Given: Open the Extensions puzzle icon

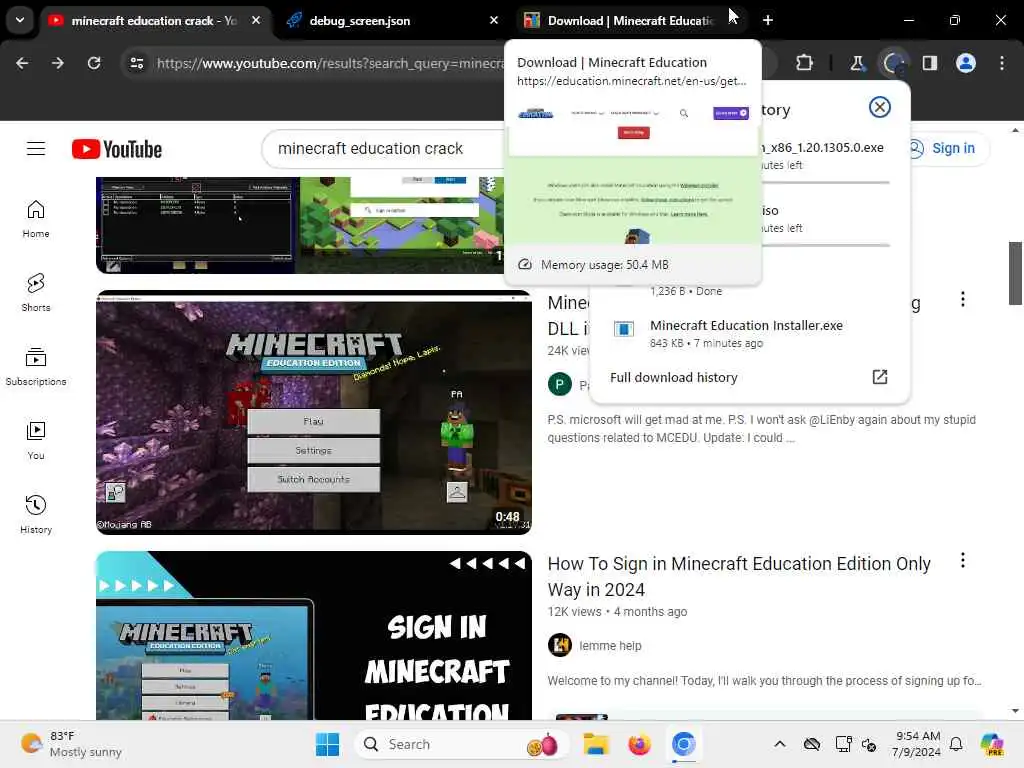Looking at the screenshot, I should [x=805, y=63].
